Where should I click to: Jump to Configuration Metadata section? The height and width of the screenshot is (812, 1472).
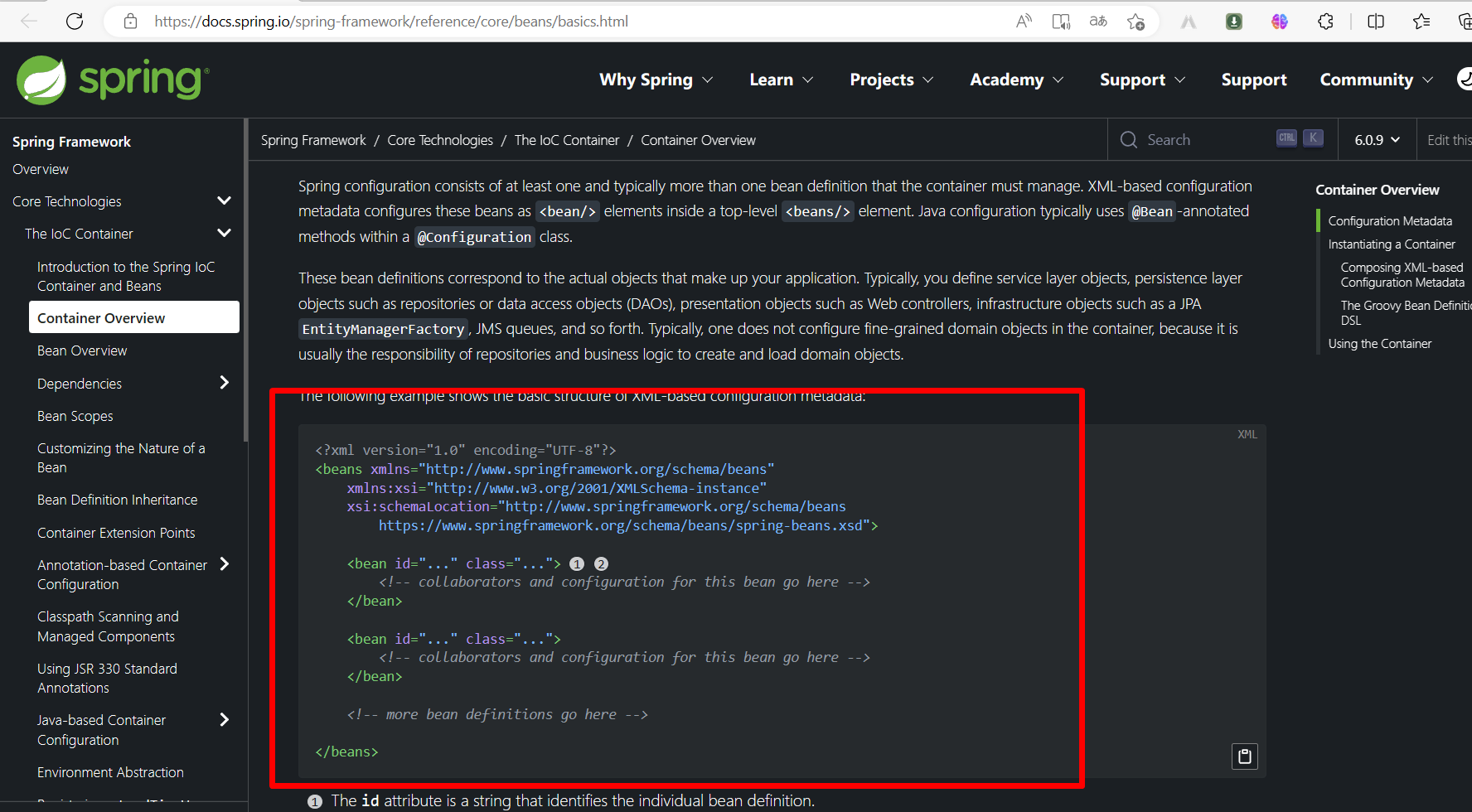click(x=1390, y=221)
